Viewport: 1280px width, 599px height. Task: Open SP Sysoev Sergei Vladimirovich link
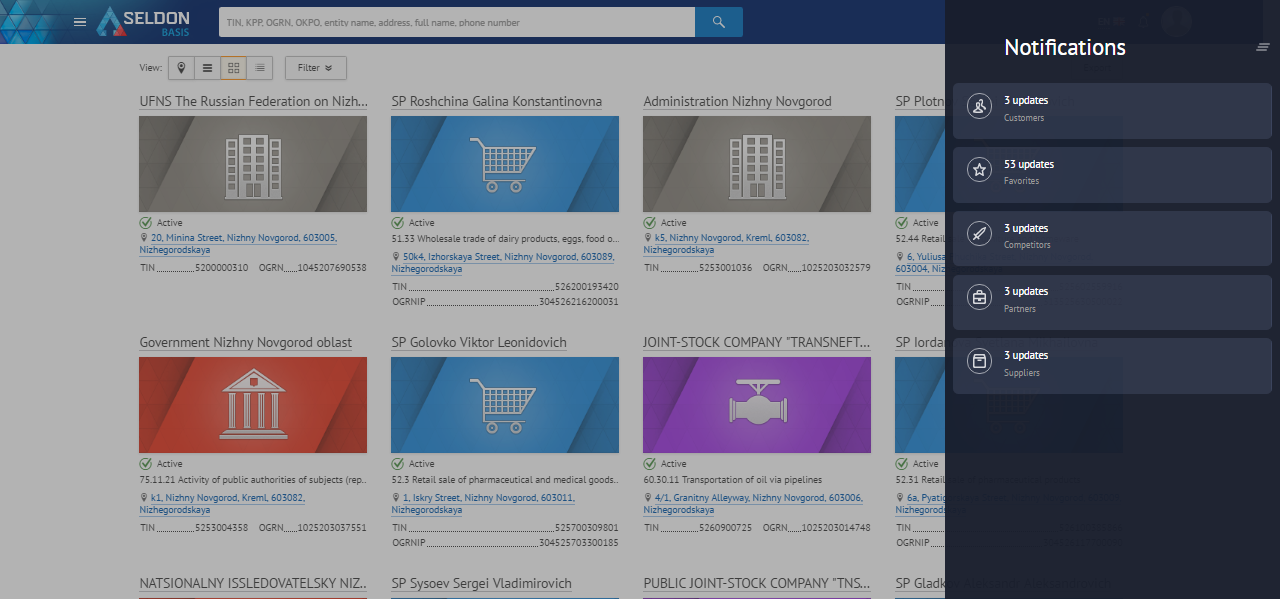tap(482, 584)
